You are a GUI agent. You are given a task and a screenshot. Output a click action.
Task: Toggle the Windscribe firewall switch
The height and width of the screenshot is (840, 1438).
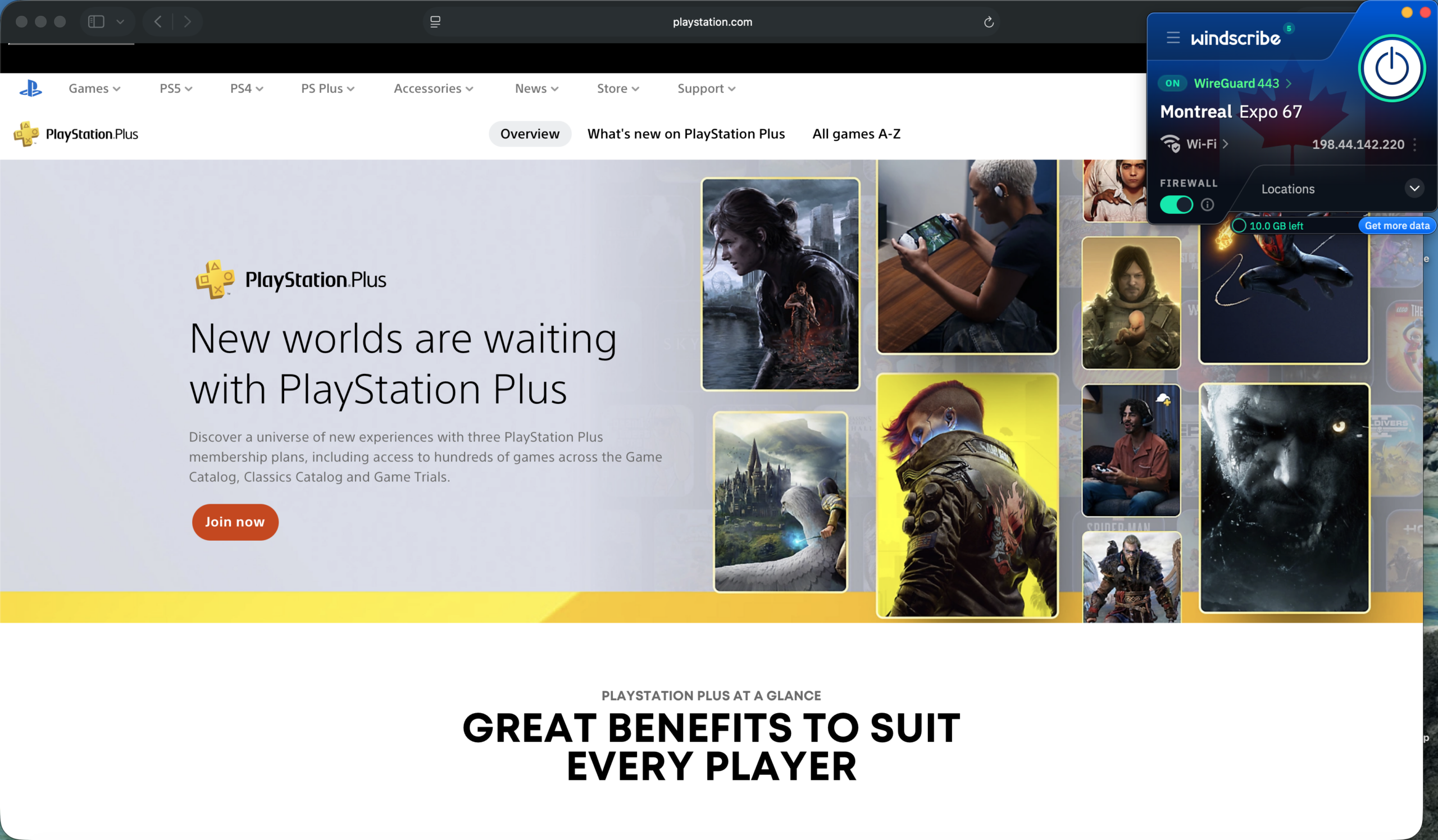pos(1176,204)
